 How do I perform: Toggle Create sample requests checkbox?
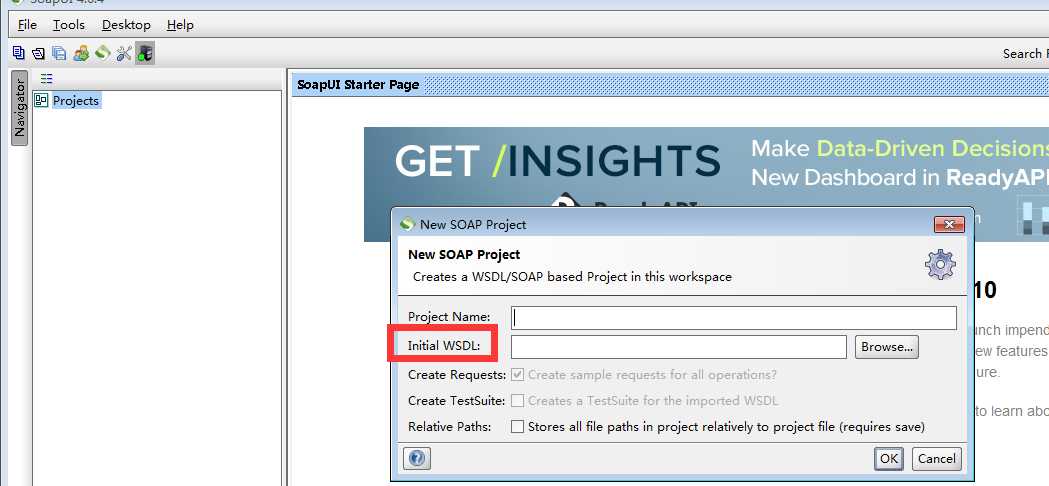coord(517,375)
